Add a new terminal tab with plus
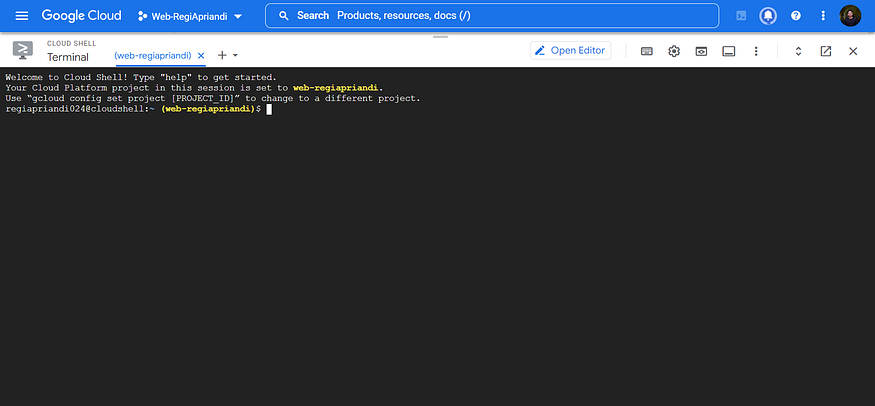 (x=222, y=55)
